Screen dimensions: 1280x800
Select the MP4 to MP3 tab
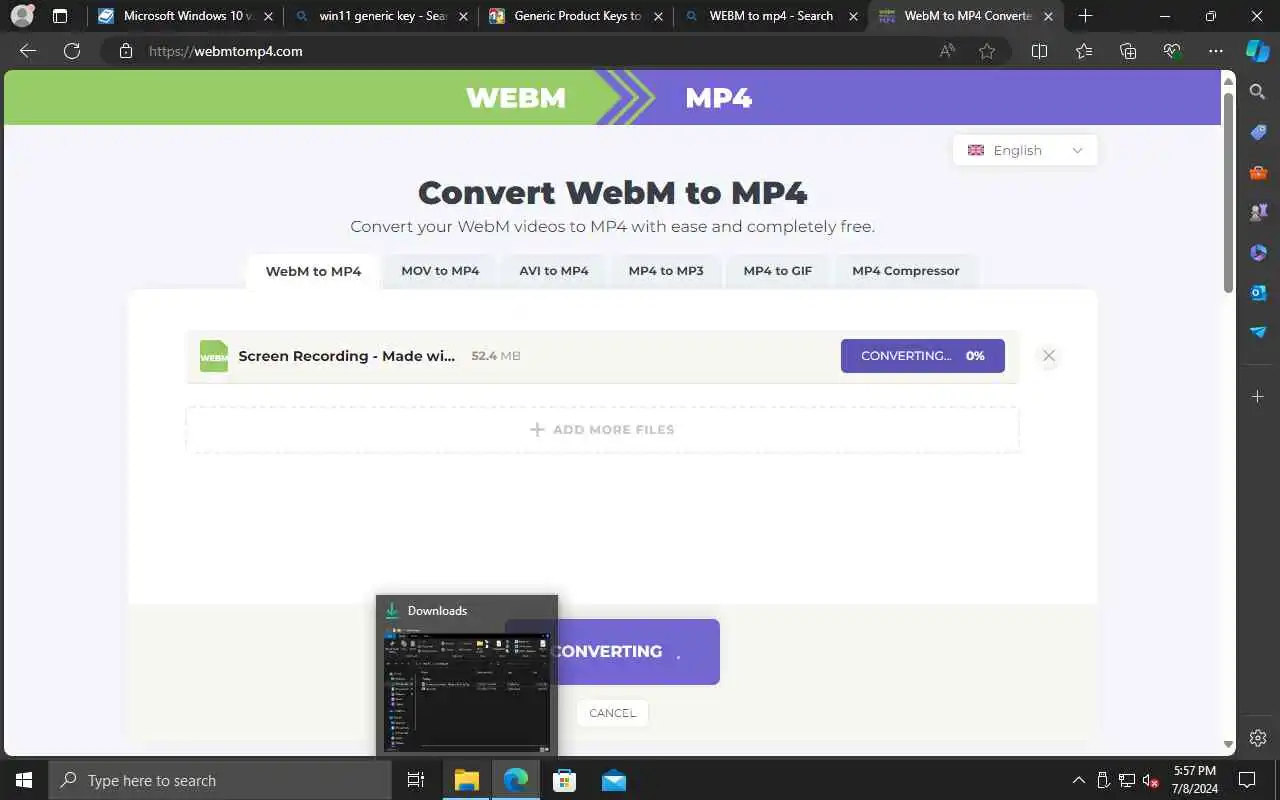[666, 271]
